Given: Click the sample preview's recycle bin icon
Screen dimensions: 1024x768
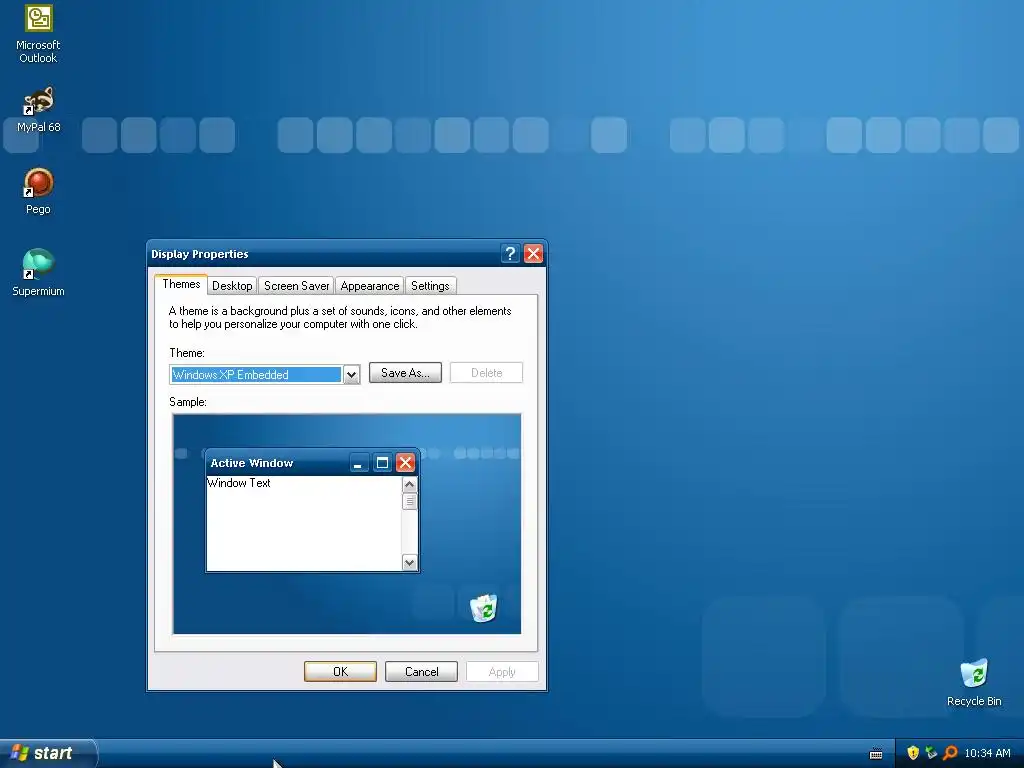Looking at the screenshot, I should click(484, 608).
